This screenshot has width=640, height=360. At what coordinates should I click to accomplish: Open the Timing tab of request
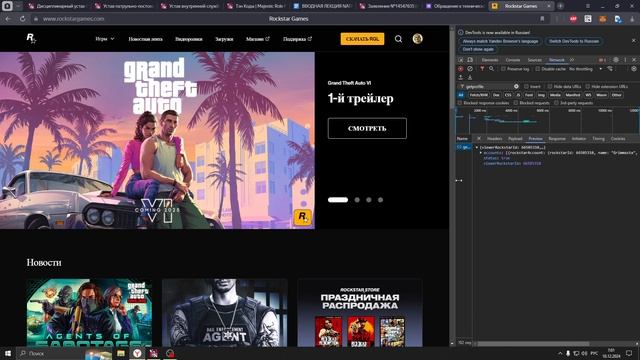598,139
